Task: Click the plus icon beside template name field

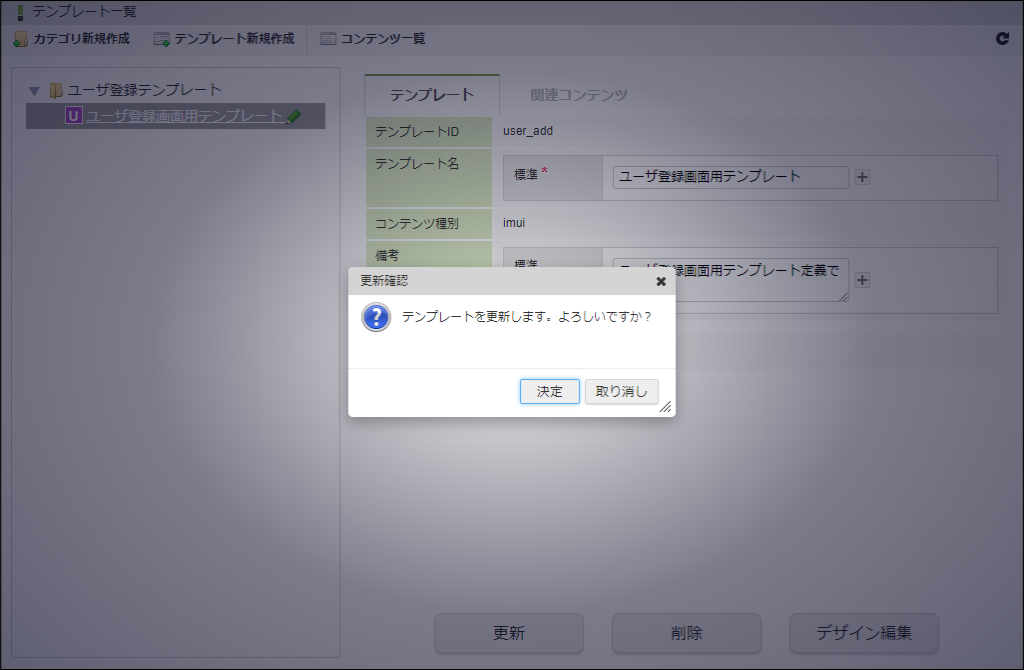Action: point(862,177)
